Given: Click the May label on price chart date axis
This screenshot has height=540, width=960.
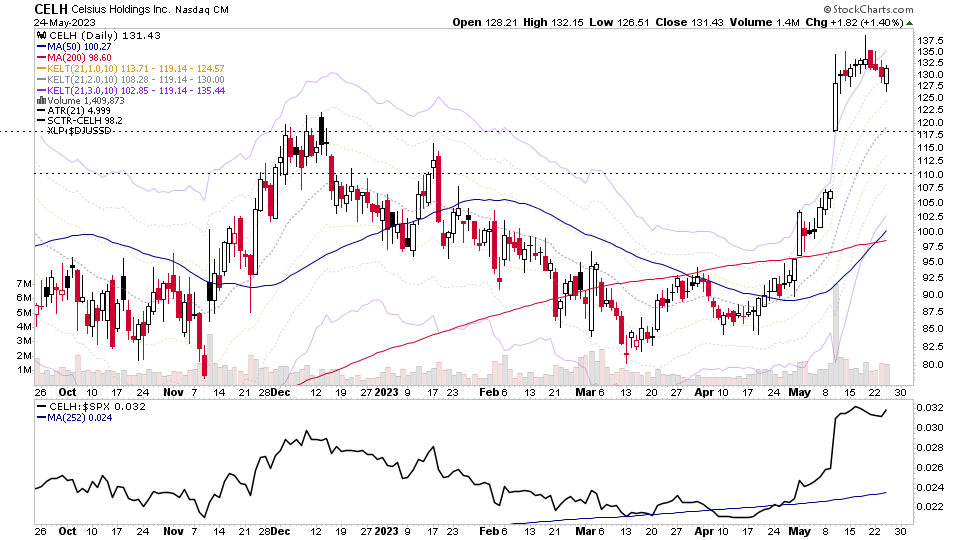Looking at the screenshot, I should click(x=800, y=392).
